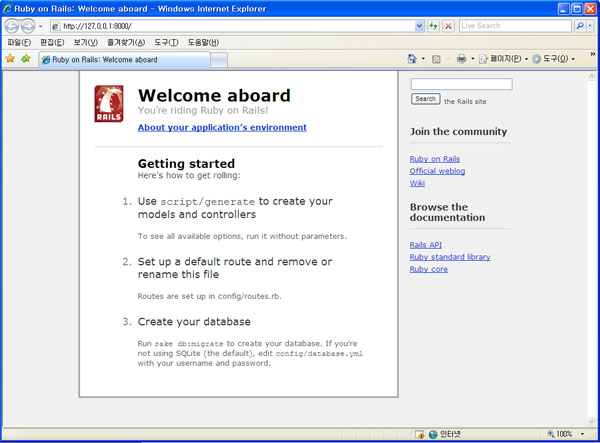Click the address bar URL field
600x443 pixels.
pos(233,26)
